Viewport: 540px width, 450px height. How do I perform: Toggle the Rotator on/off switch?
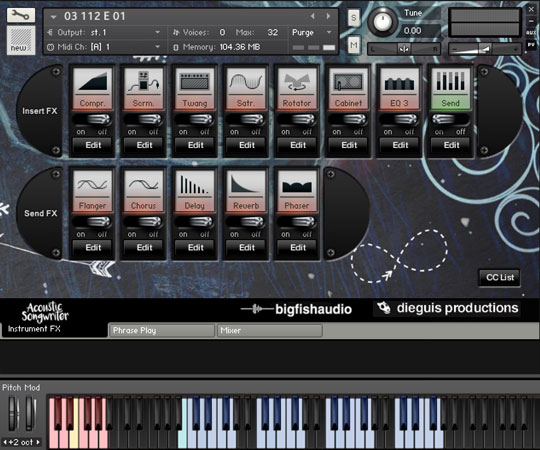click(297, 120)
